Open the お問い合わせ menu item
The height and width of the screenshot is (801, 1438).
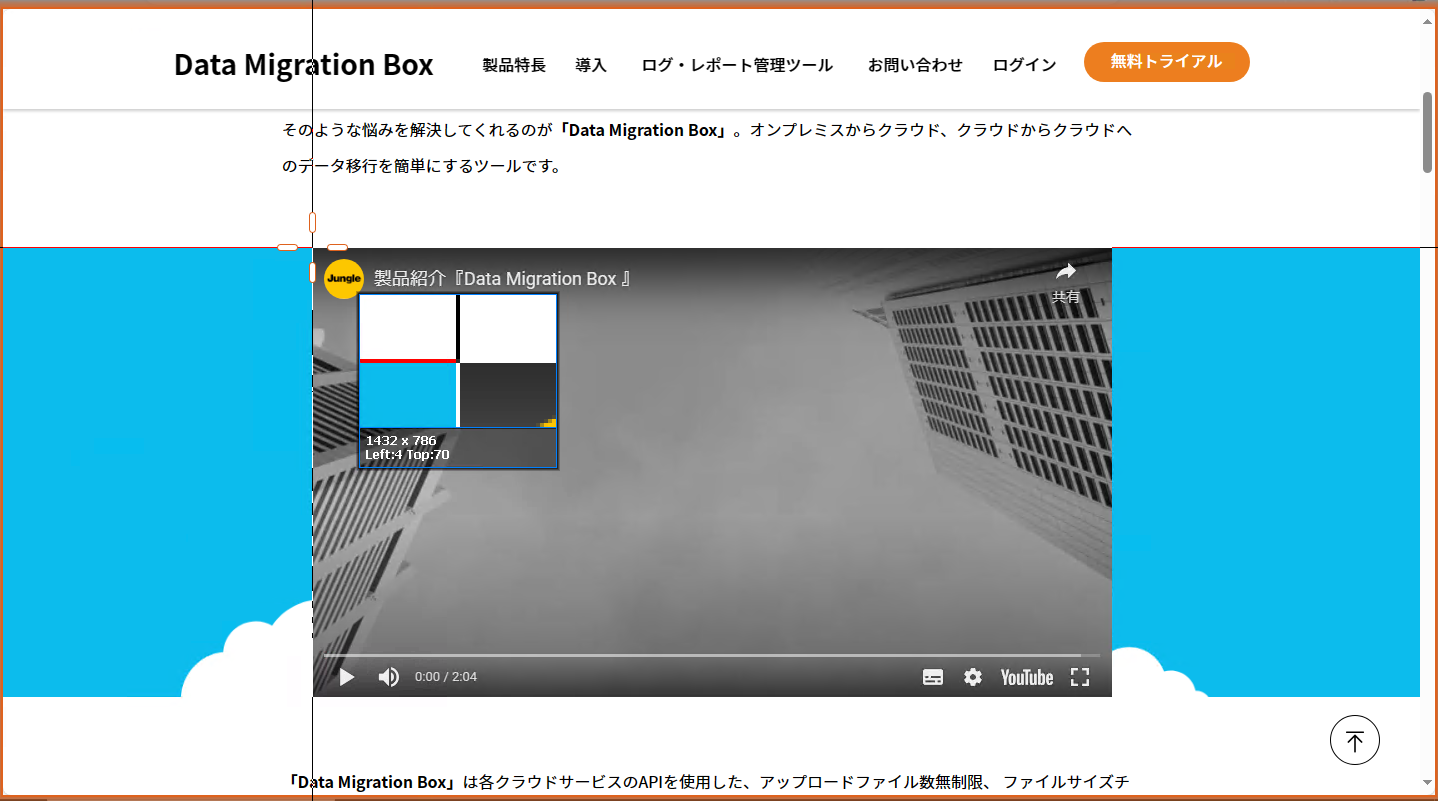click(915, 65)
